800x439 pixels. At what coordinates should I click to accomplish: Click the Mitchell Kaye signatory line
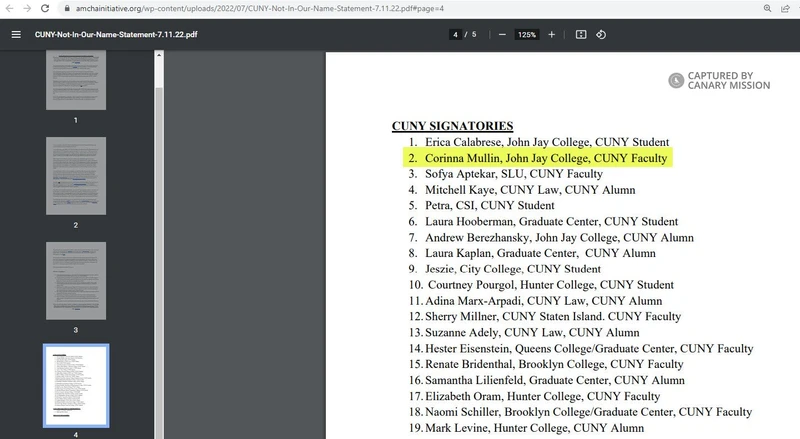coord(522,190)
